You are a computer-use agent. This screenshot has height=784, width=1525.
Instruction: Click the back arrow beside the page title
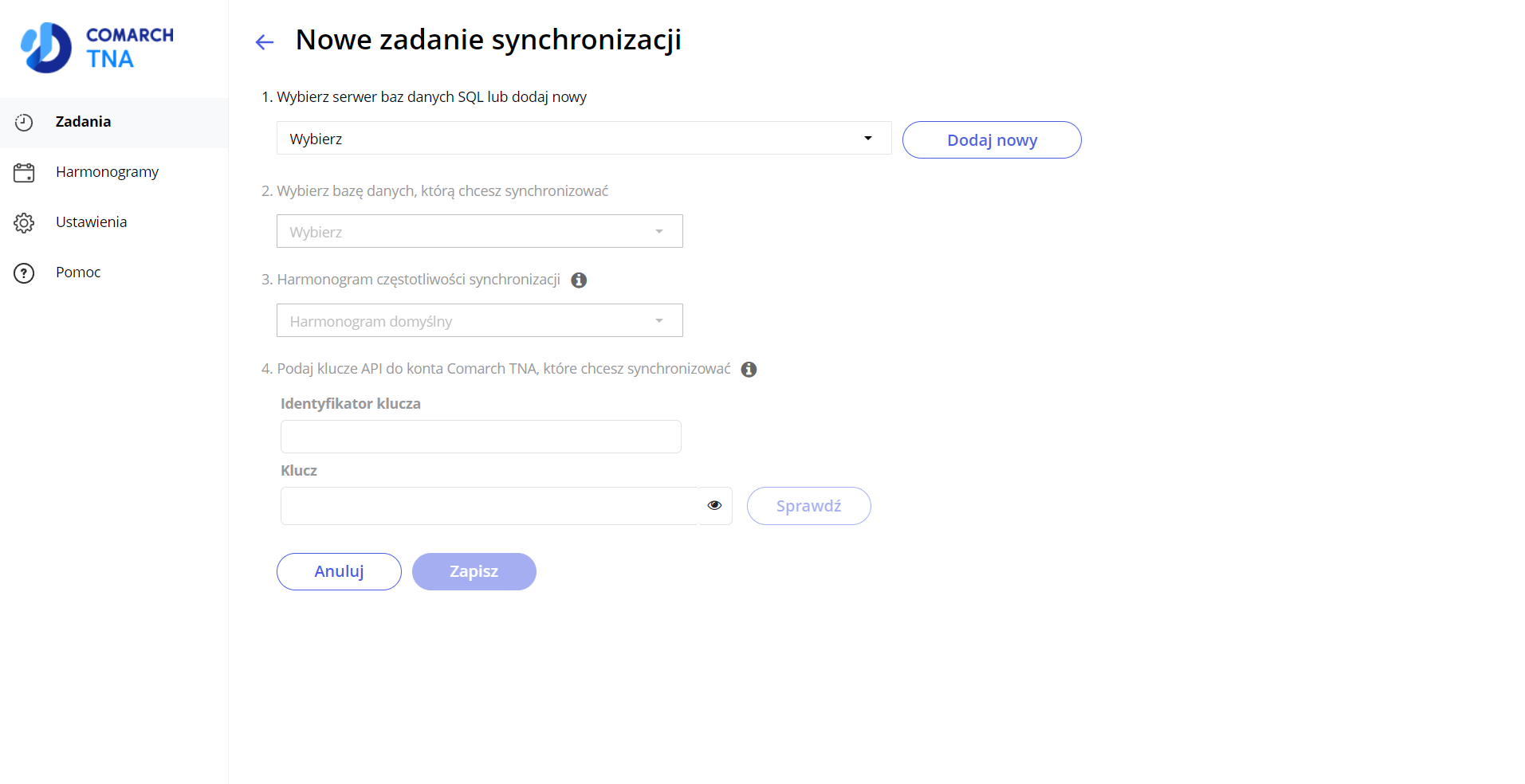[x=264, y=41]
